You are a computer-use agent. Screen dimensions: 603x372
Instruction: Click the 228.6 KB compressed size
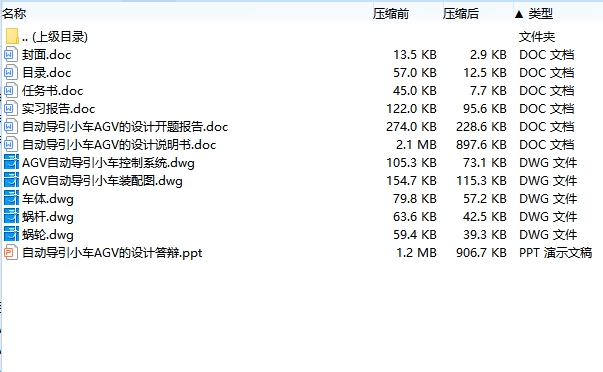coord(481,127)
